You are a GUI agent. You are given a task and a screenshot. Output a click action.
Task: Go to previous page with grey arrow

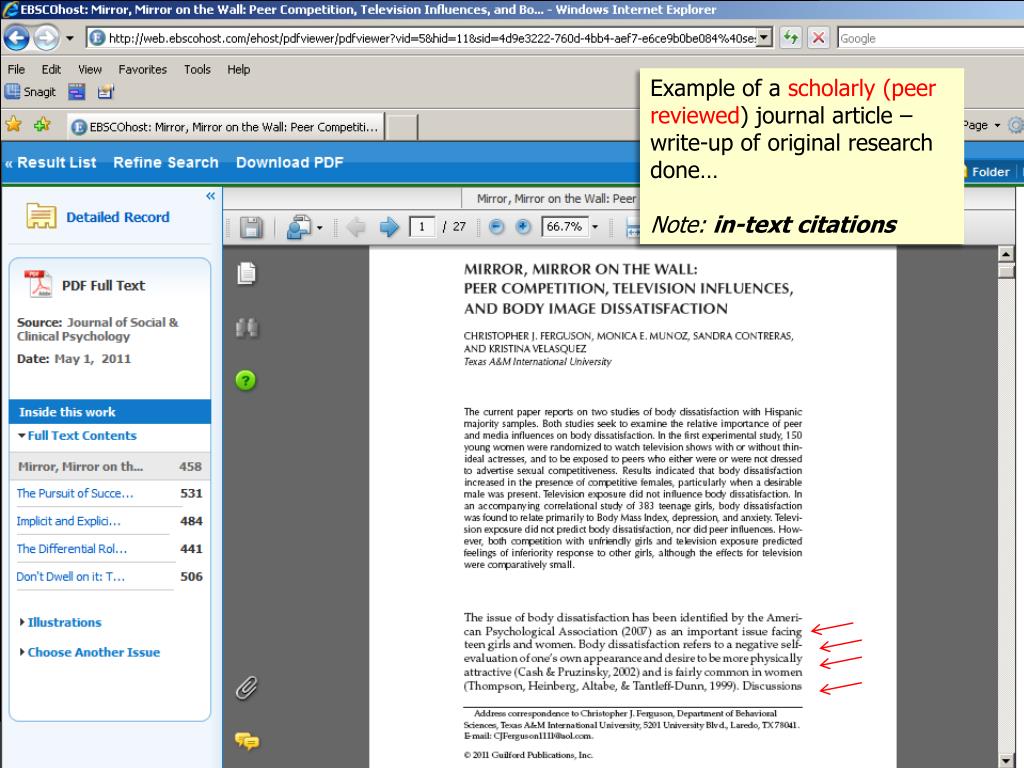356,227
